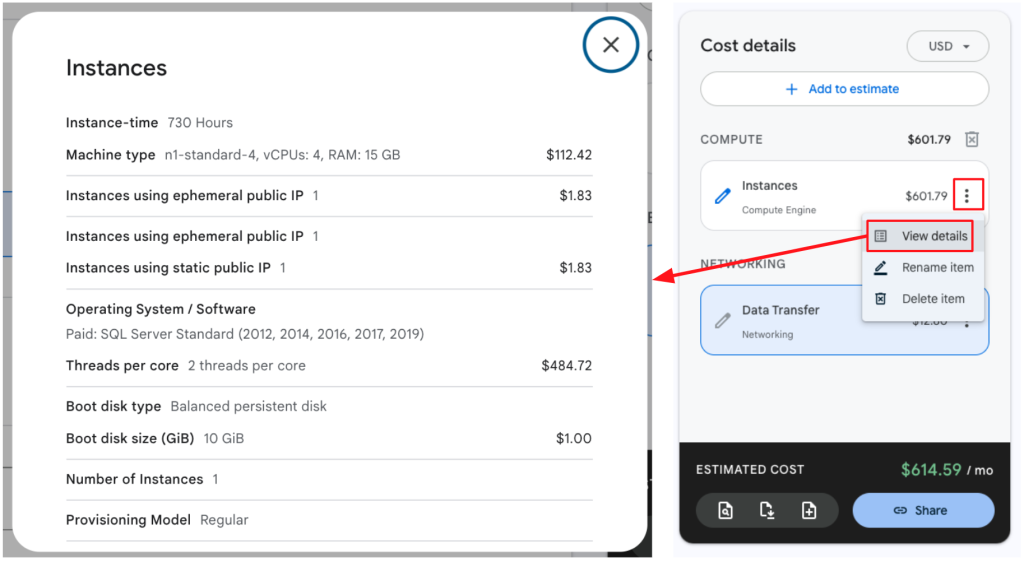Screen dimensions: 1024x562
Task: Click the link icon on the Share button
Action: pos(900,510)
